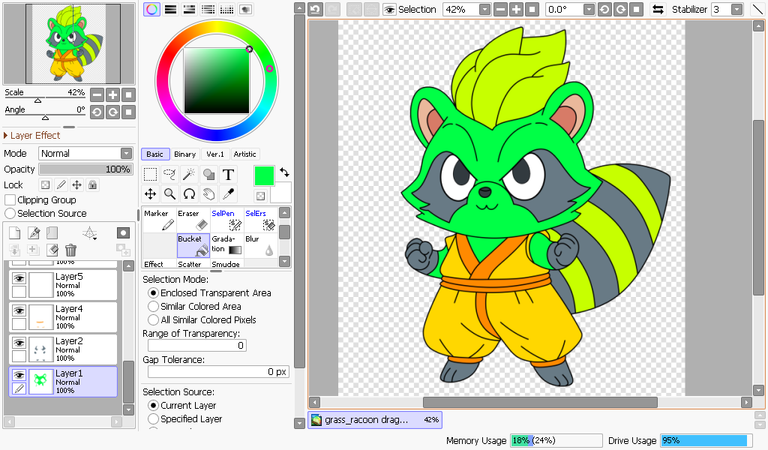Enable the Clipping Group checkbox
Viewport: 768px width, 450px height.
(10, 200)
